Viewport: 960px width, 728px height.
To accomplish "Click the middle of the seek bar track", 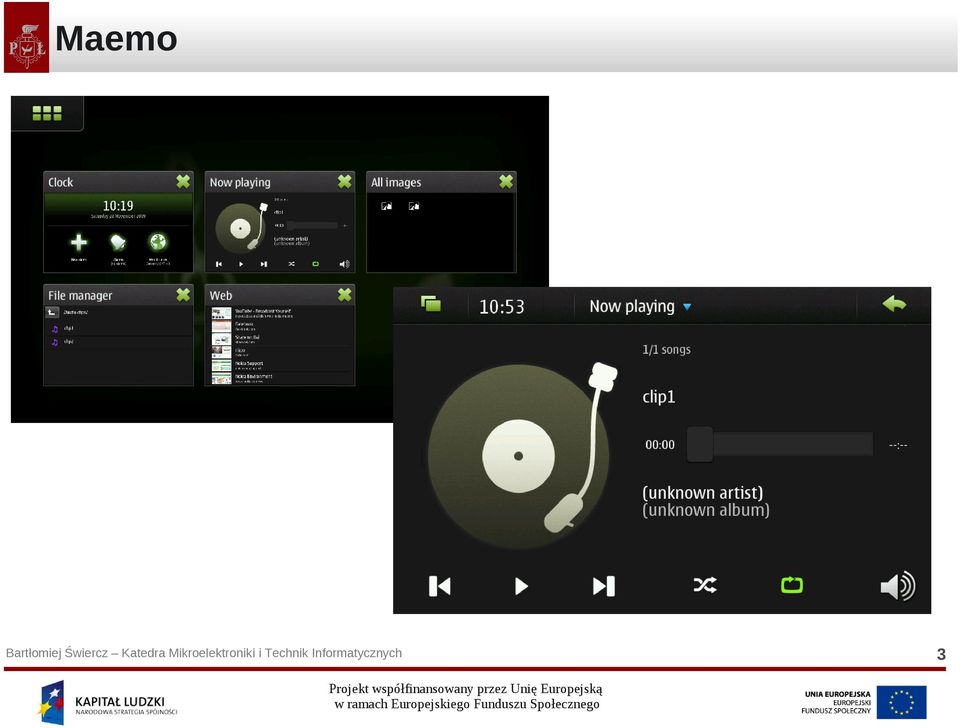I will coord(780,444).
